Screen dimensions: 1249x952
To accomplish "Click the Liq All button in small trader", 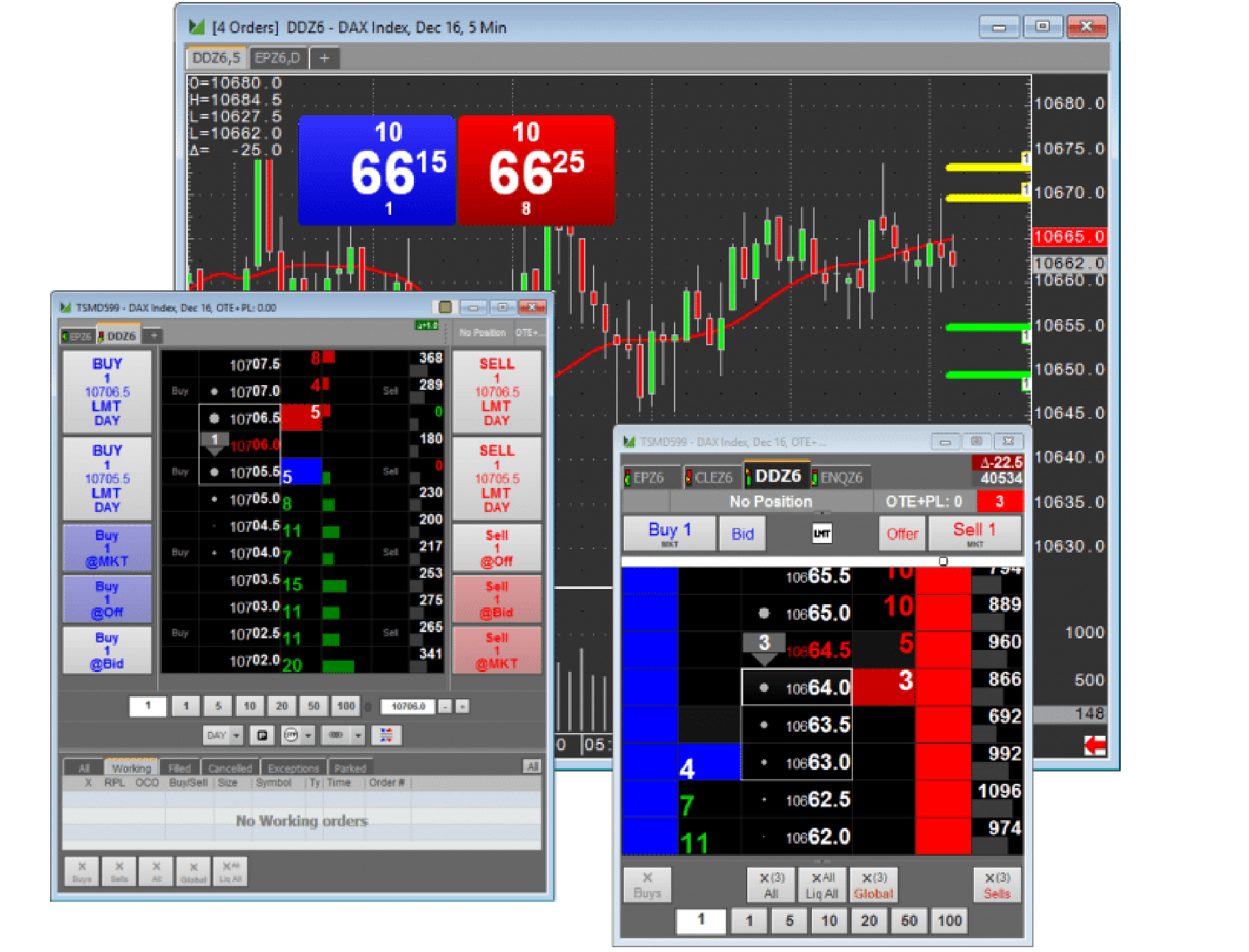I will point(230,871).
